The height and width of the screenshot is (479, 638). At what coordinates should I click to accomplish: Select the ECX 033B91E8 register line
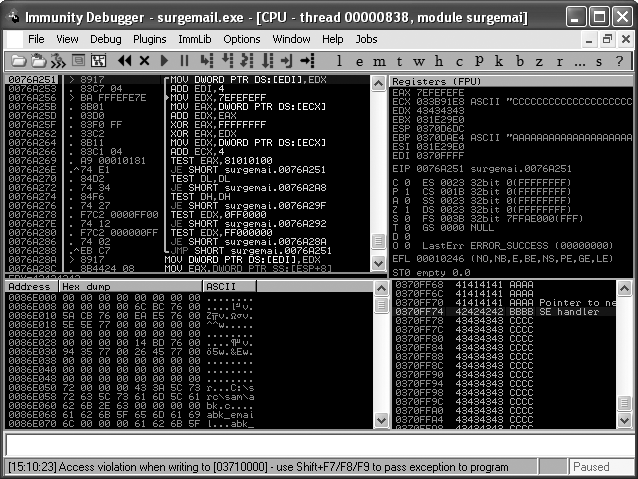pos(512,102)
